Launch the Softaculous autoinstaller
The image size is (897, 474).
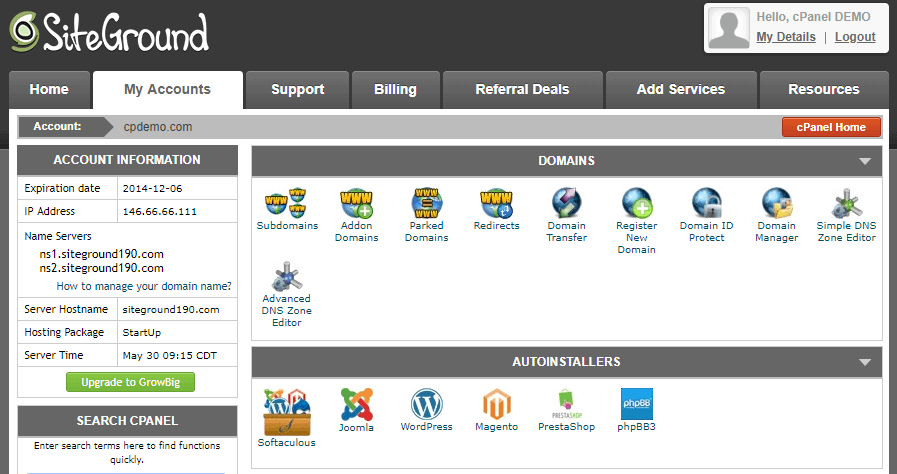point(287,418)
